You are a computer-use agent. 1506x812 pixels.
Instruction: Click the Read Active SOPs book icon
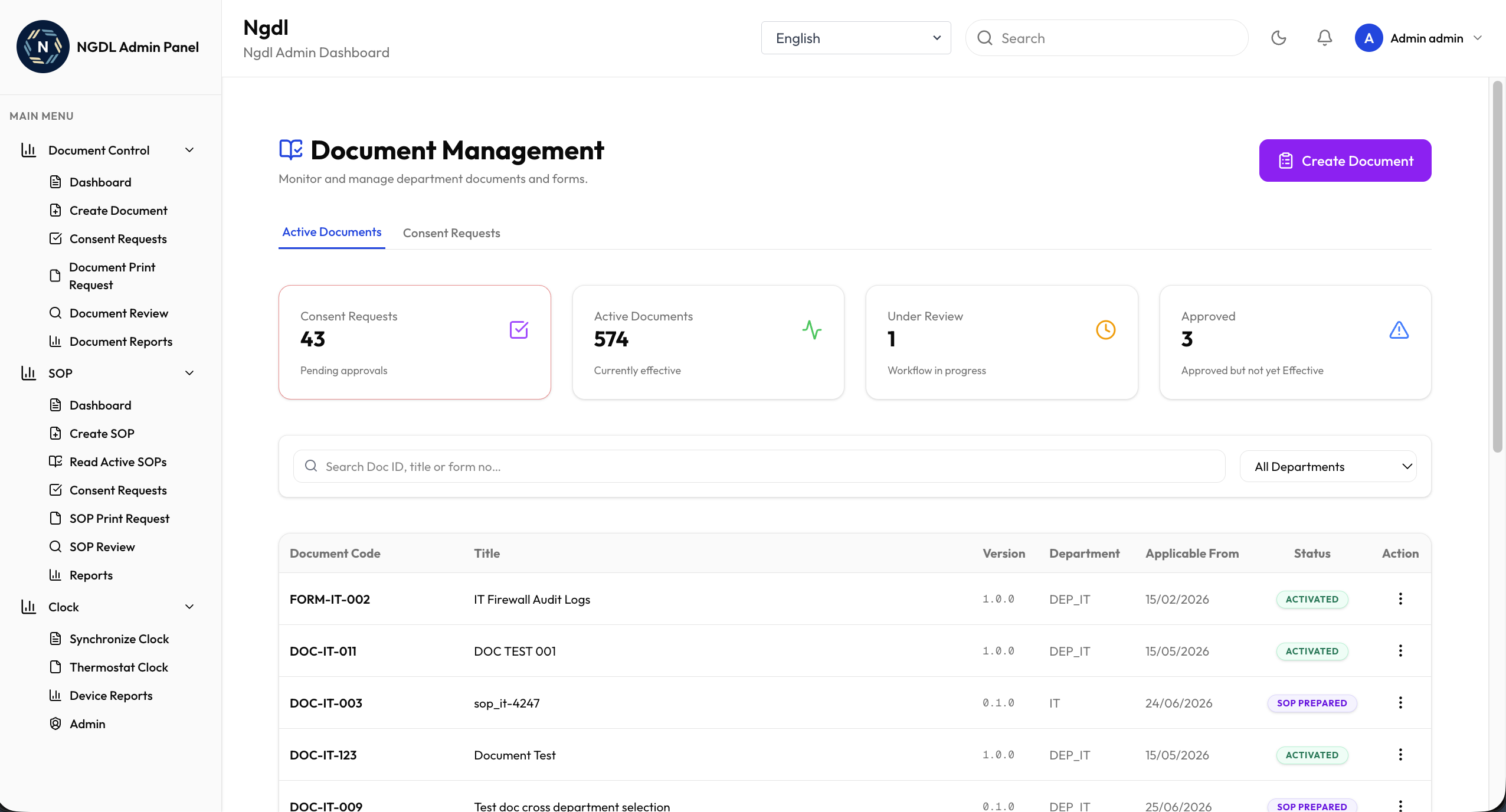pyautogui.click(x=55, y=461)
